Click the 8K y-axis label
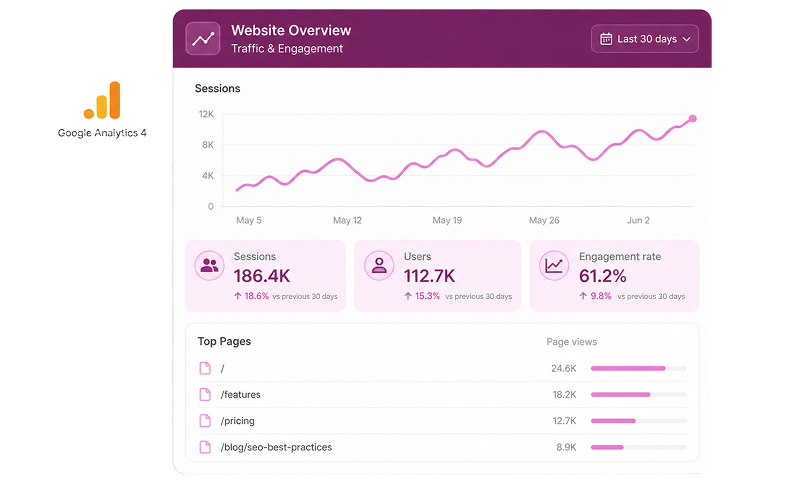Image resolution: width=800 pixels, height=500 pixels. 208,145
